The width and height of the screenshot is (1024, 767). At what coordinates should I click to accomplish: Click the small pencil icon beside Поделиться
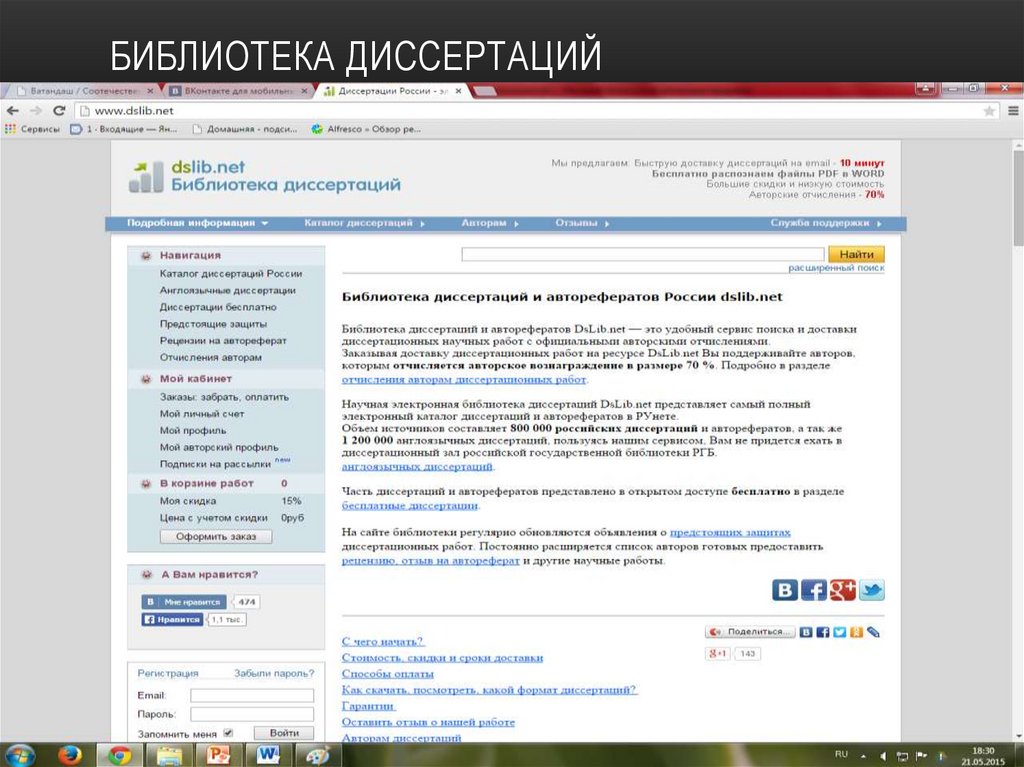(x=873, y=632)
